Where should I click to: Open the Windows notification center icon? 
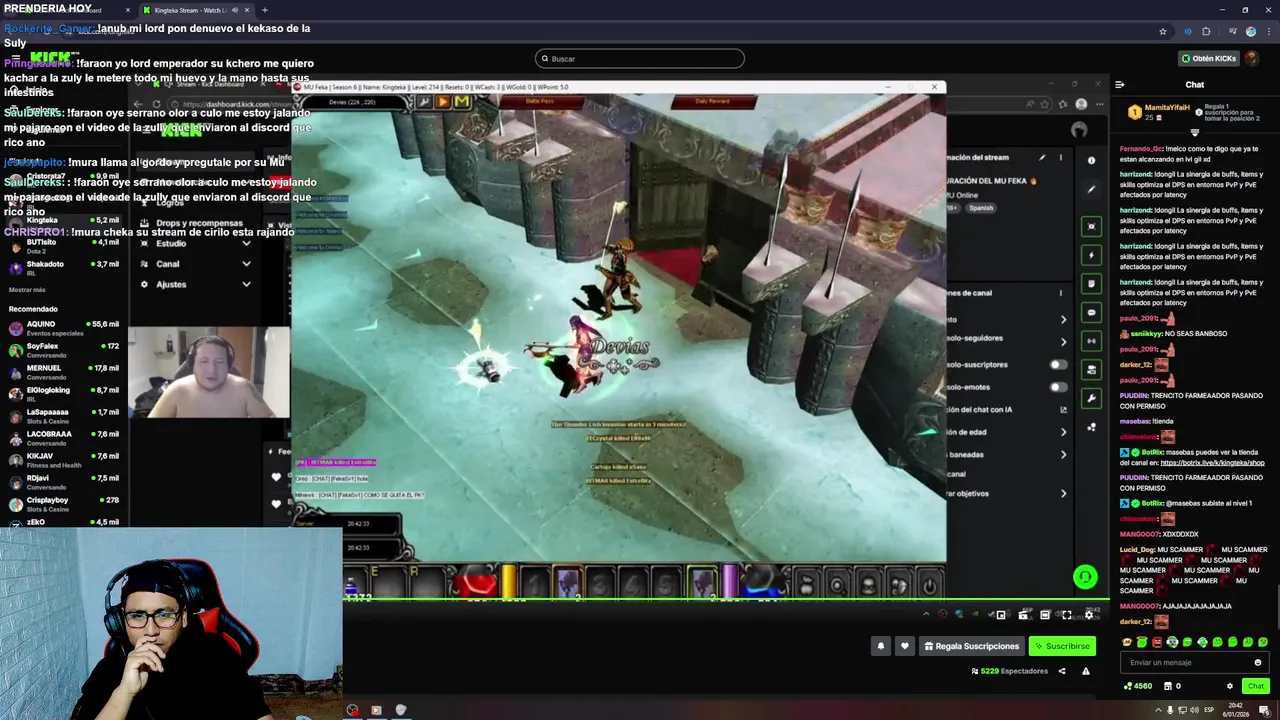coord(1264,710)
